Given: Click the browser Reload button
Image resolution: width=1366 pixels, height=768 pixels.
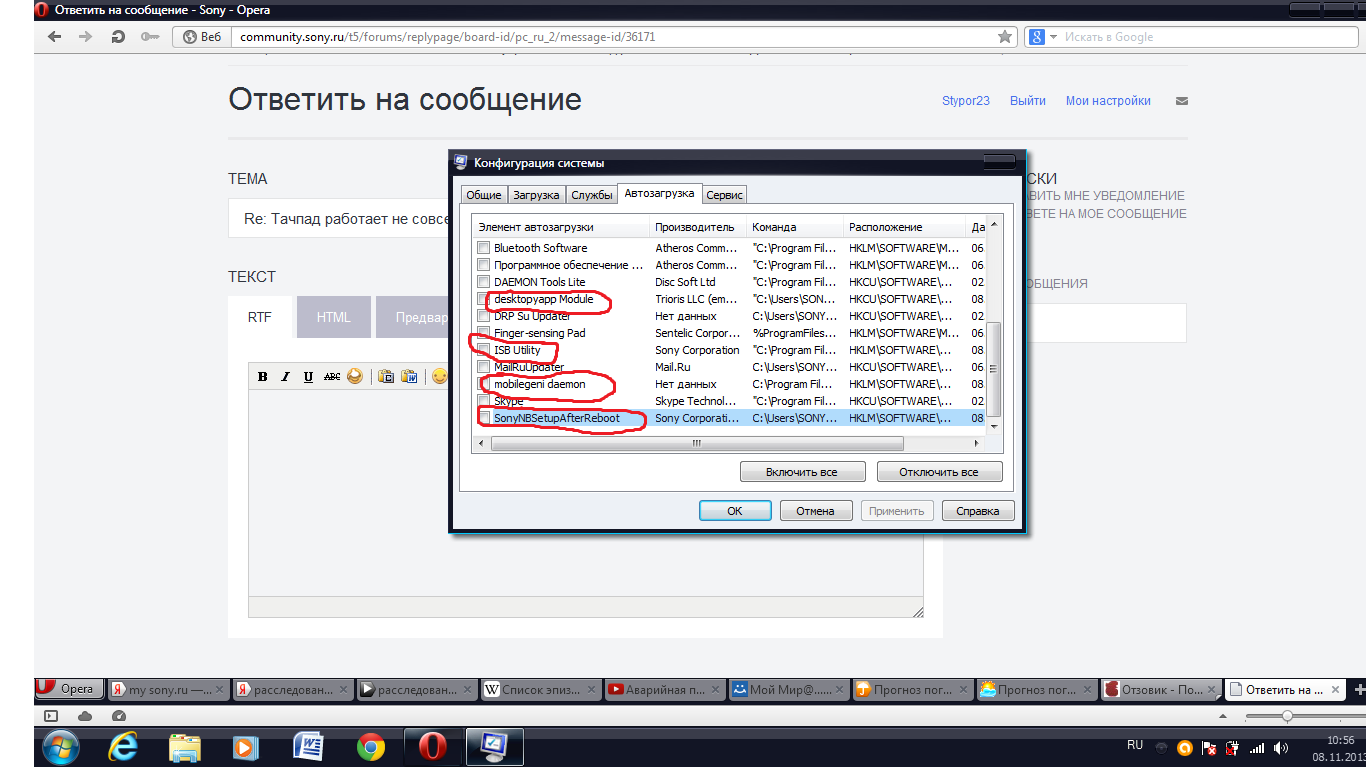Looking at the screenshot, I should click(118, 37).
